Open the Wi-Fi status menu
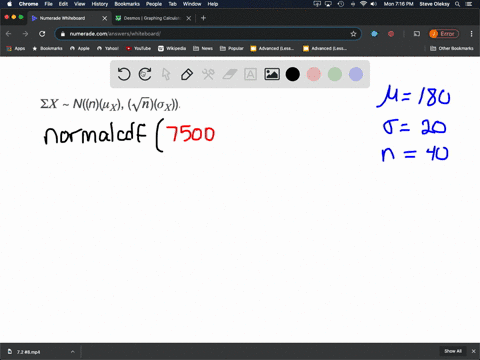The image size is (480, 360). [x=363, y=4]
